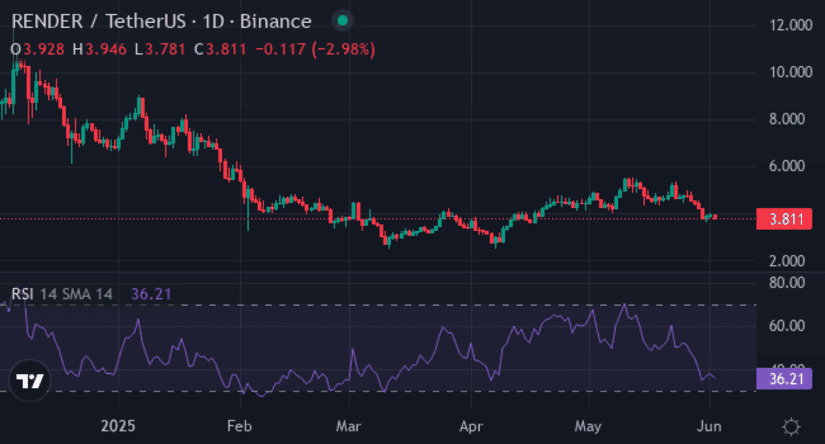825x444 pixels.
Task: Select the purple 36.21 RSI label
Action: click(784, 379)
